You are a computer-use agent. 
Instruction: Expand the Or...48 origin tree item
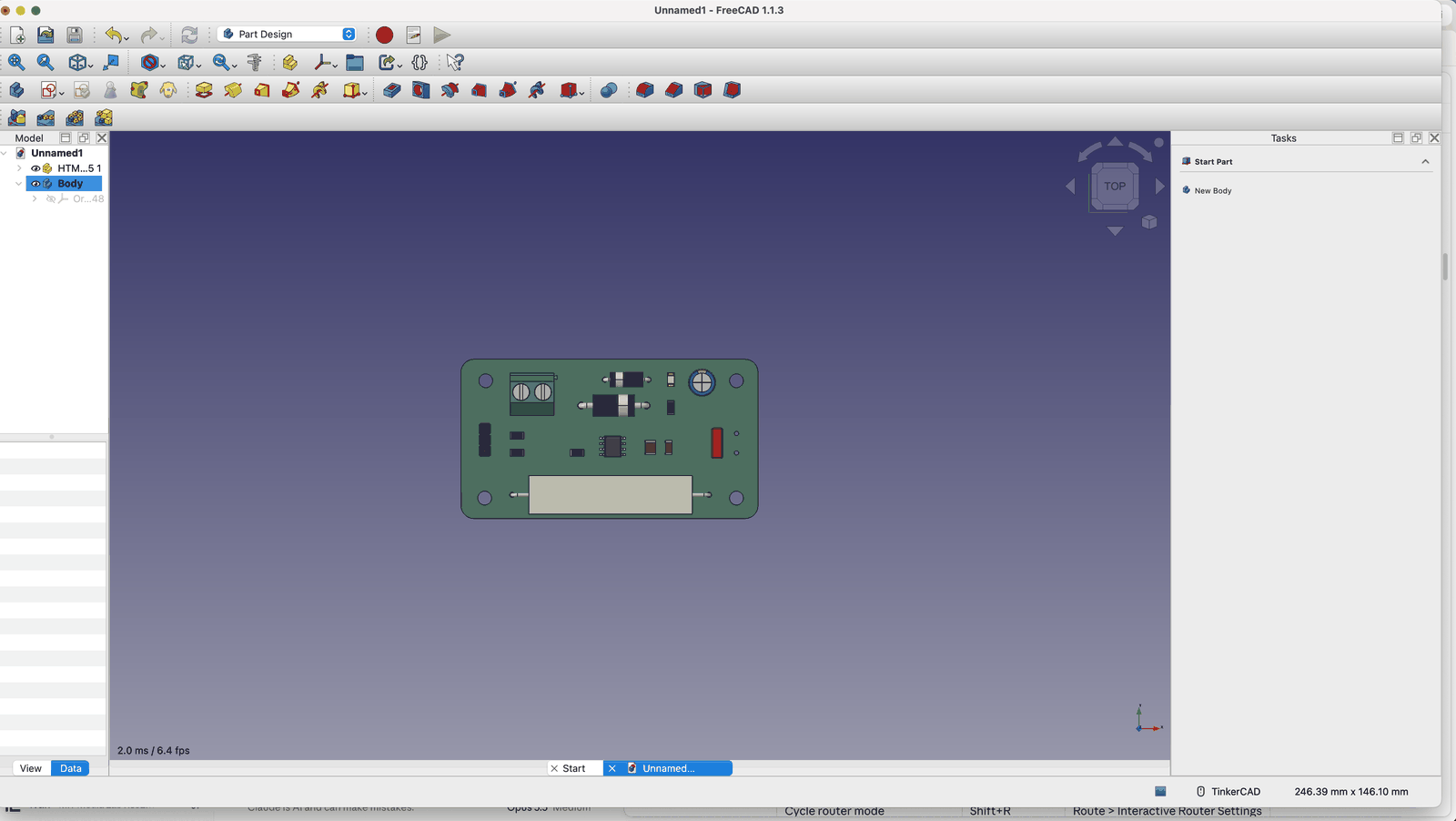(x=35, y=199)
